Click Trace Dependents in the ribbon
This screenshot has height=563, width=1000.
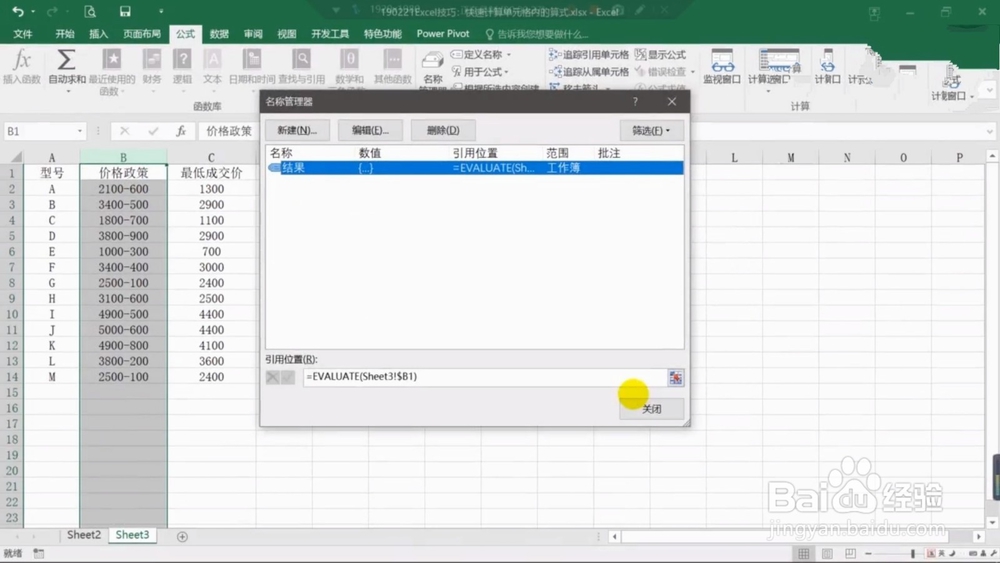coord(589,71)
